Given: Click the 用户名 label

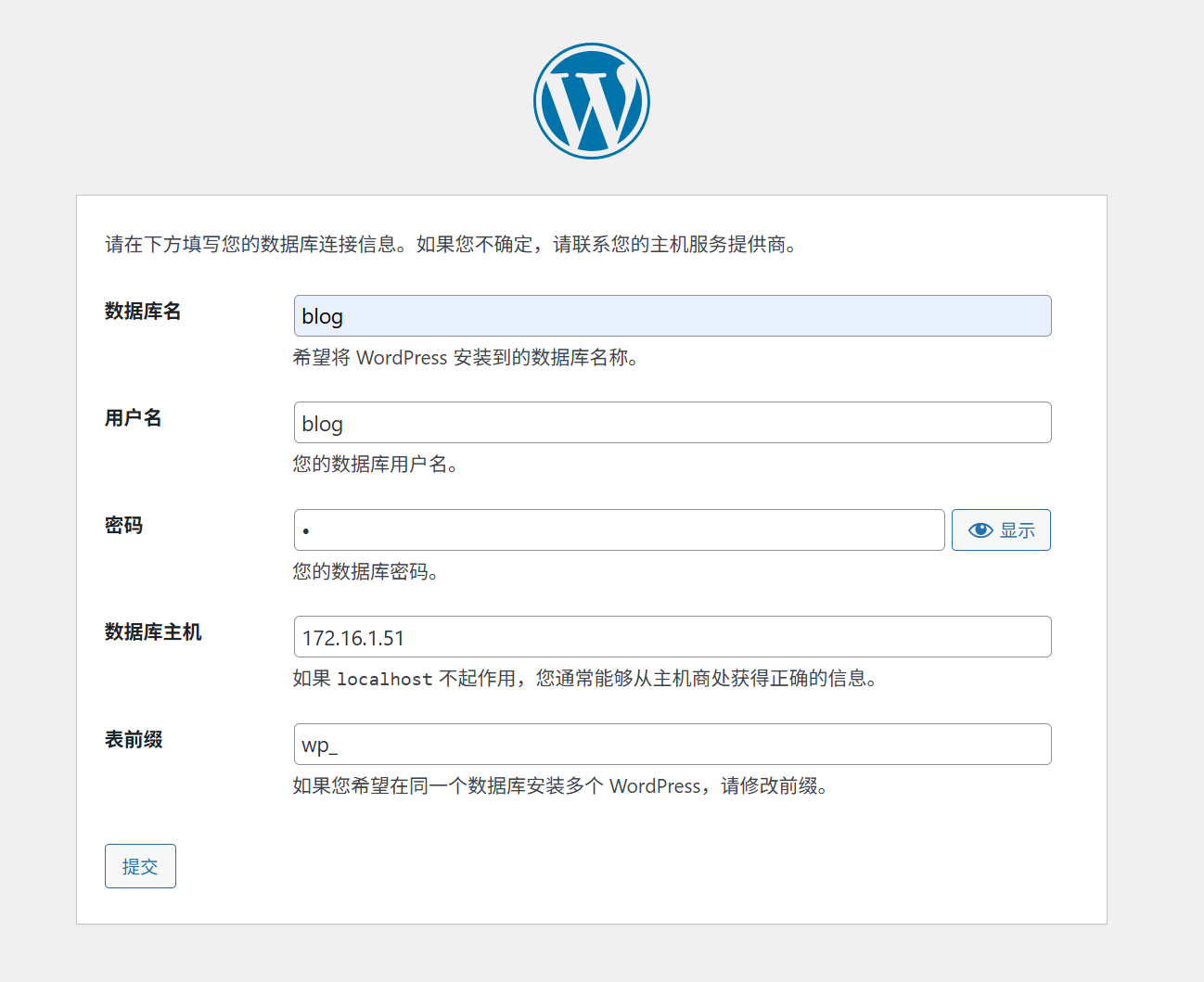Looking at the screenshot, I should click(134, 418).
